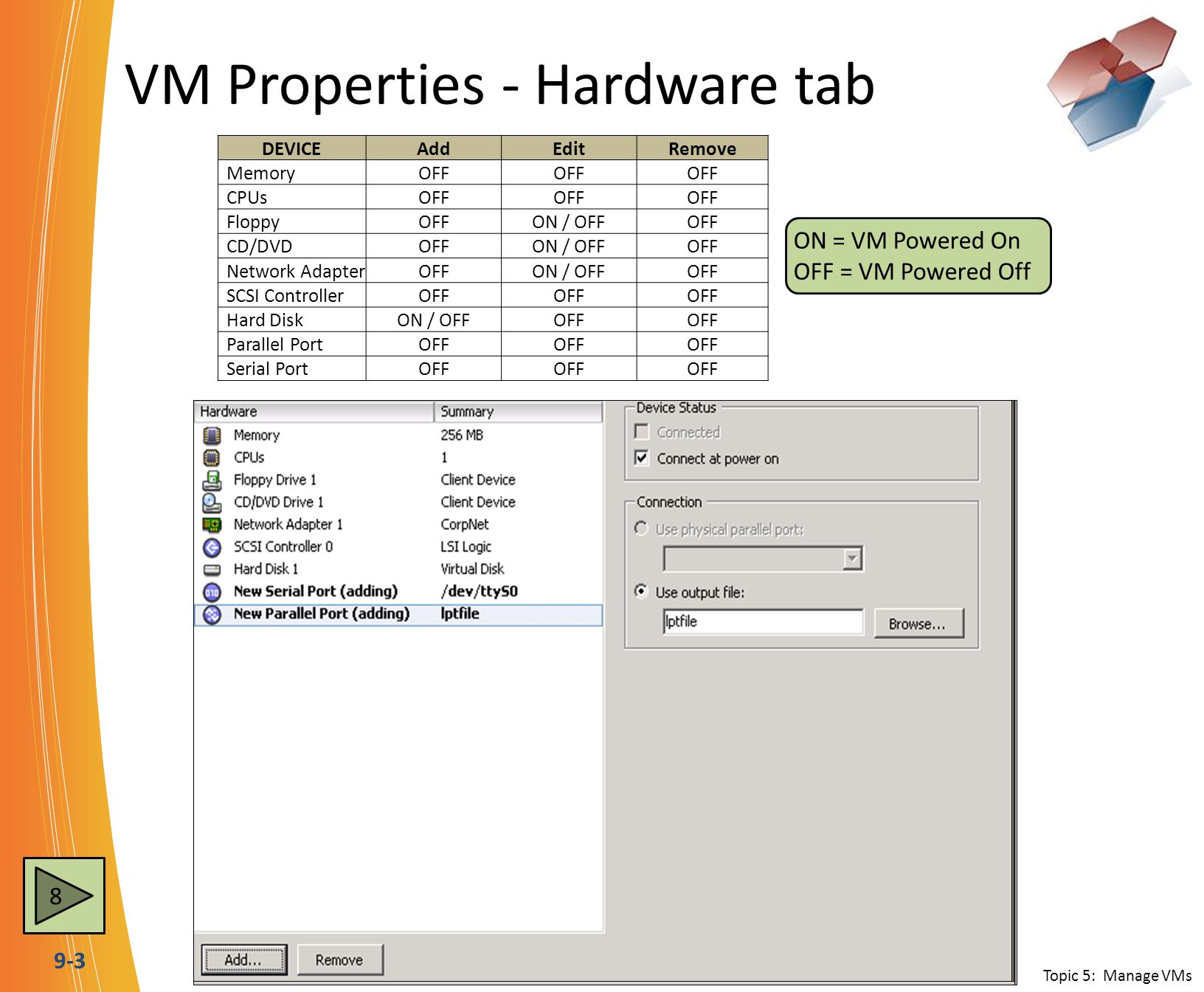The height and width of the screenshot is (992, 1204).
Task: Open the physical parallel port dropdown
Action: (852, 559)
